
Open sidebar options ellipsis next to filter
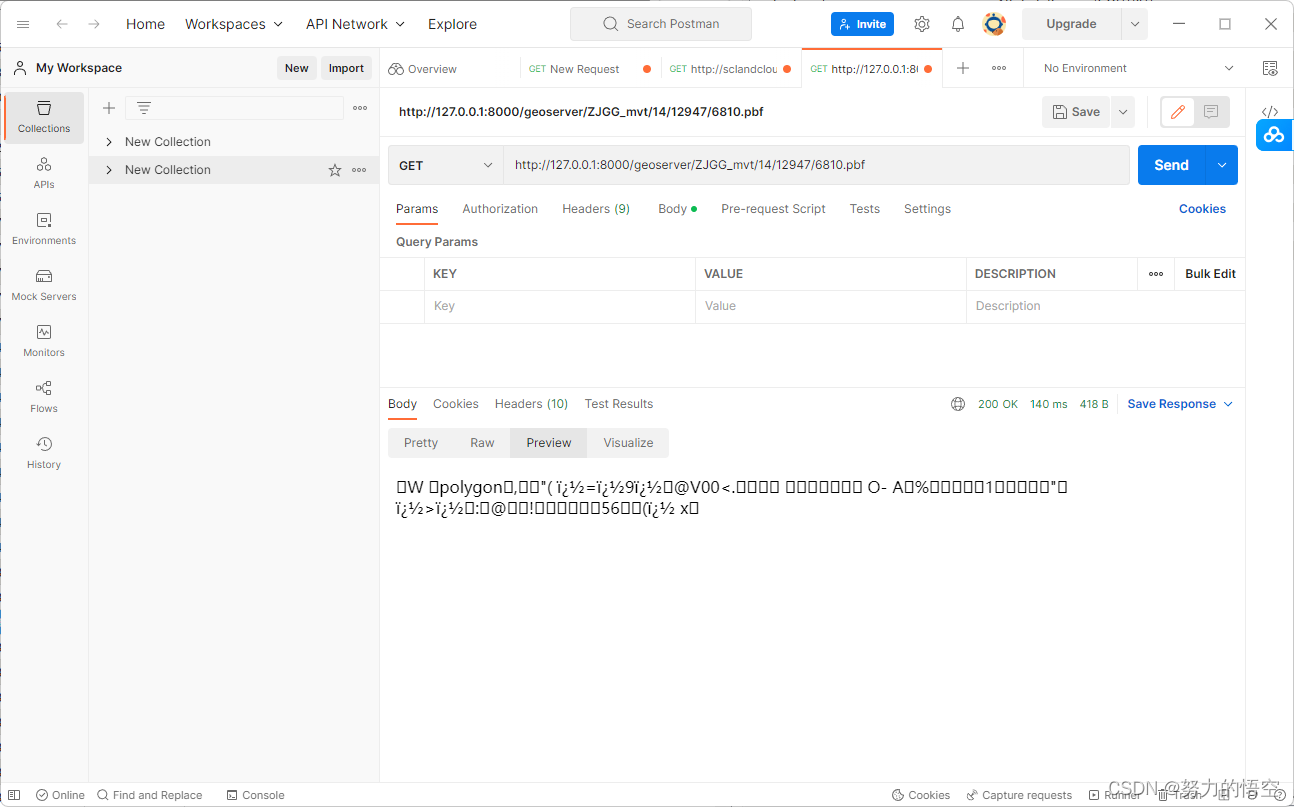coord(360,108)
